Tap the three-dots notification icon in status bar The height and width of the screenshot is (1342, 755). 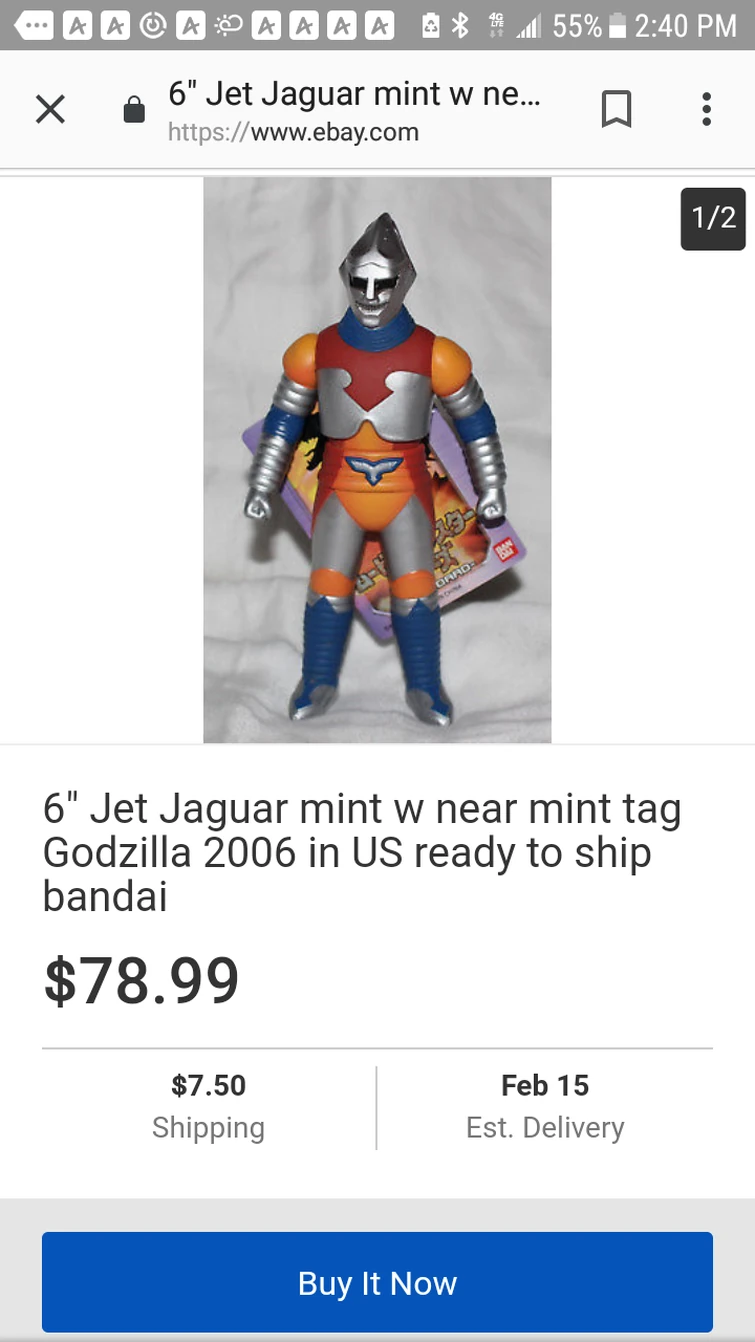[x=32, y=25]
